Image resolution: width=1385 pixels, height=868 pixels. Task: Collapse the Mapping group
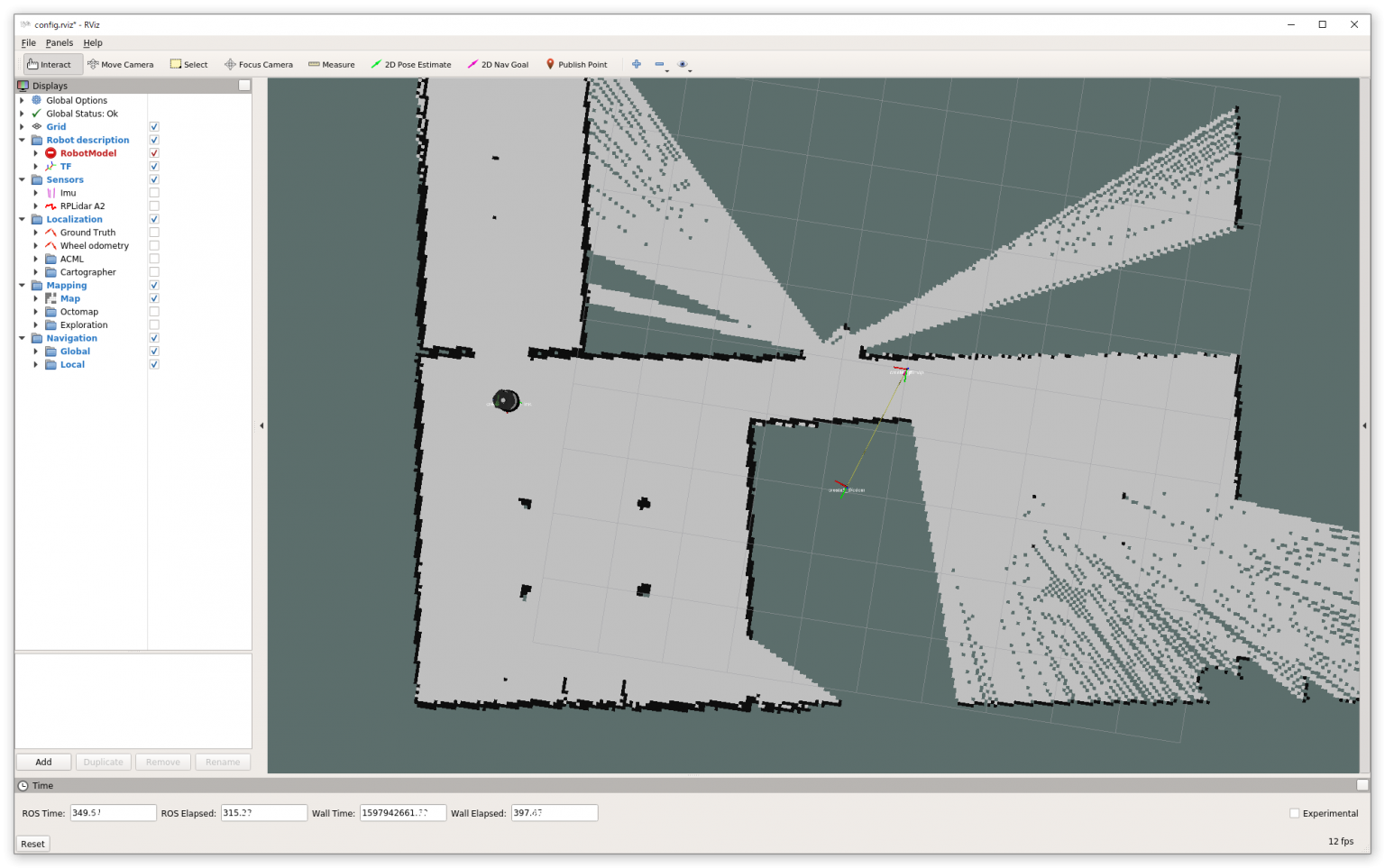coord(22,286)
